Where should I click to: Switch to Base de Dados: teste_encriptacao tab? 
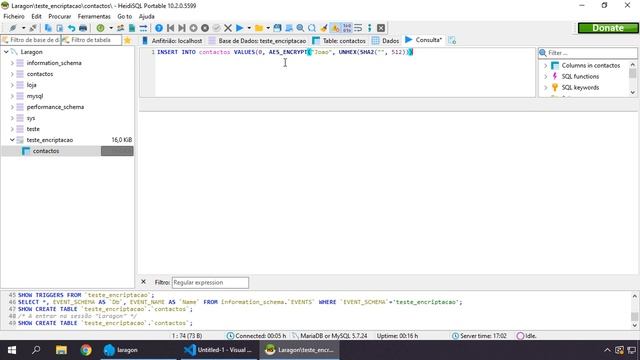(258, 40)
